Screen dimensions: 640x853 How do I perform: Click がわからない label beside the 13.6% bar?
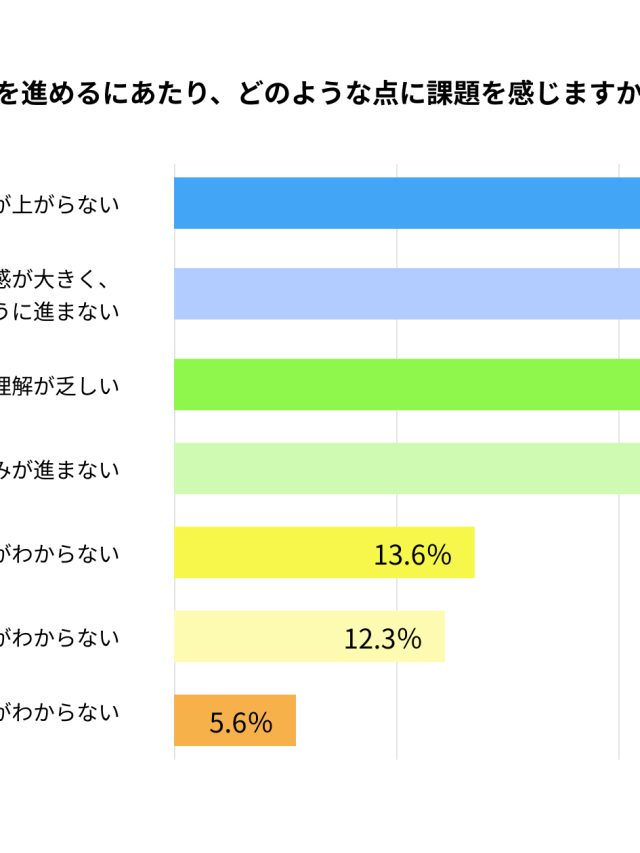coord(59,553)
